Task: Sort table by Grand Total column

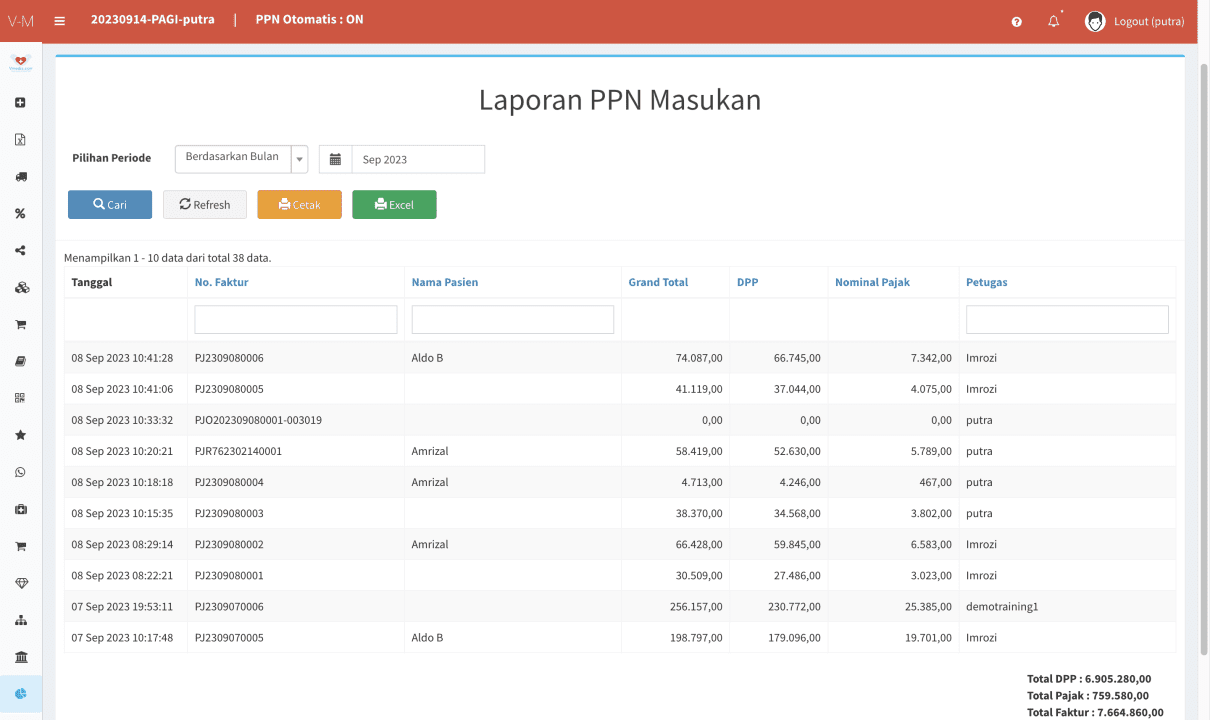Action: [658, 282]
